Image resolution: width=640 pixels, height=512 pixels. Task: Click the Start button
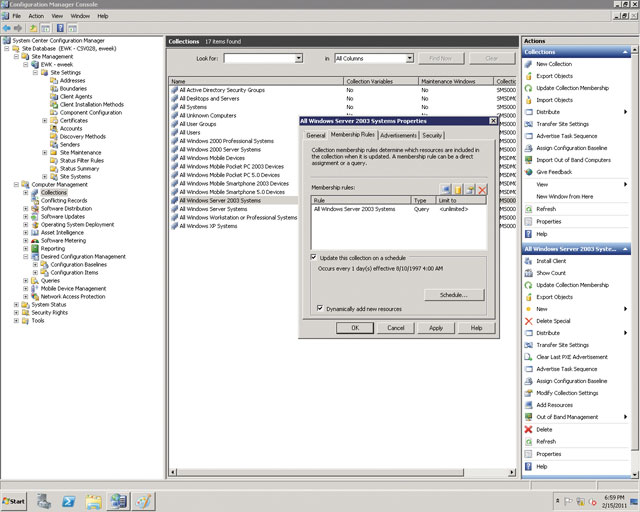point(13,501)
